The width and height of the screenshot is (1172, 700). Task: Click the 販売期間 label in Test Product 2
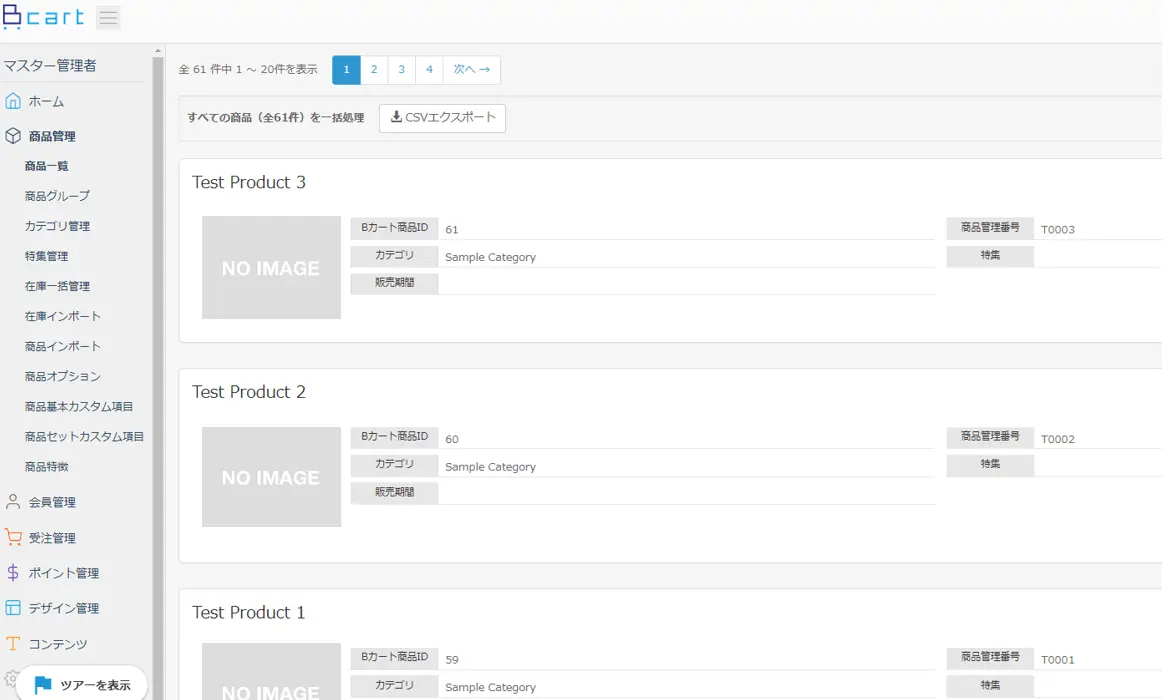pos(394,492)
